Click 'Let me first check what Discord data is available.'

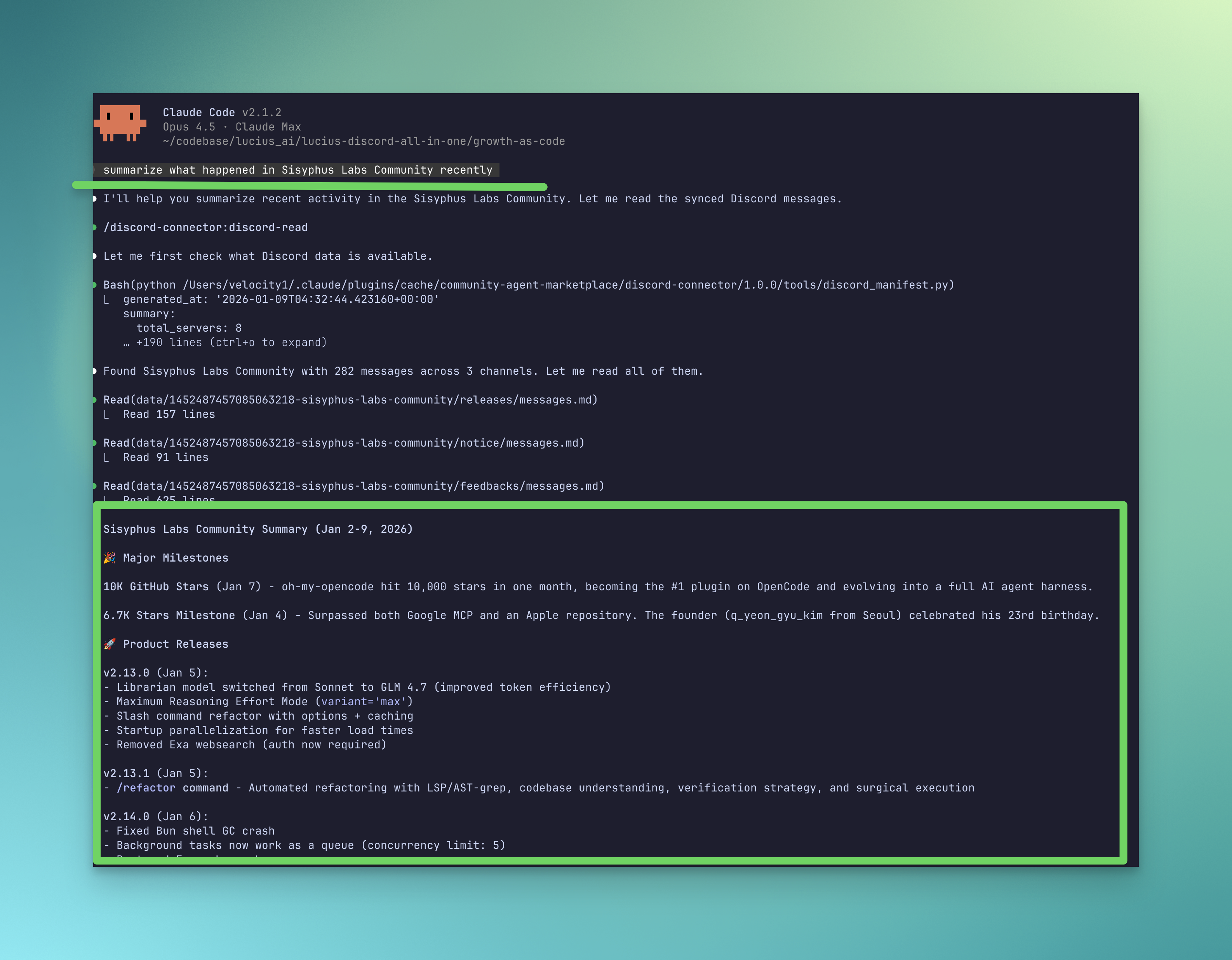pyautogui.click(x=268, y=256)
